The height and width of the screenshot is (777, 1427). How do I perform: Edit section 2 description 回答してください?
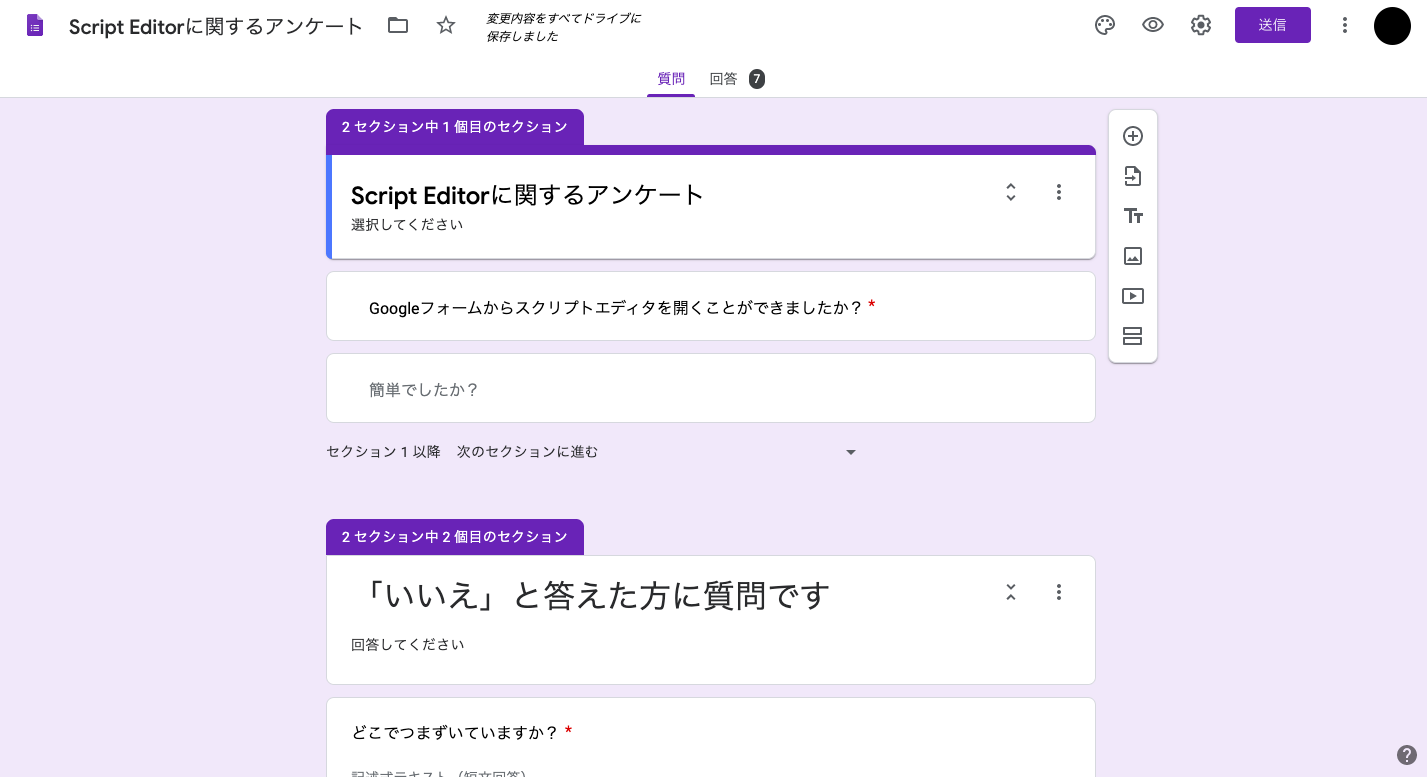(x=408, y=645)
